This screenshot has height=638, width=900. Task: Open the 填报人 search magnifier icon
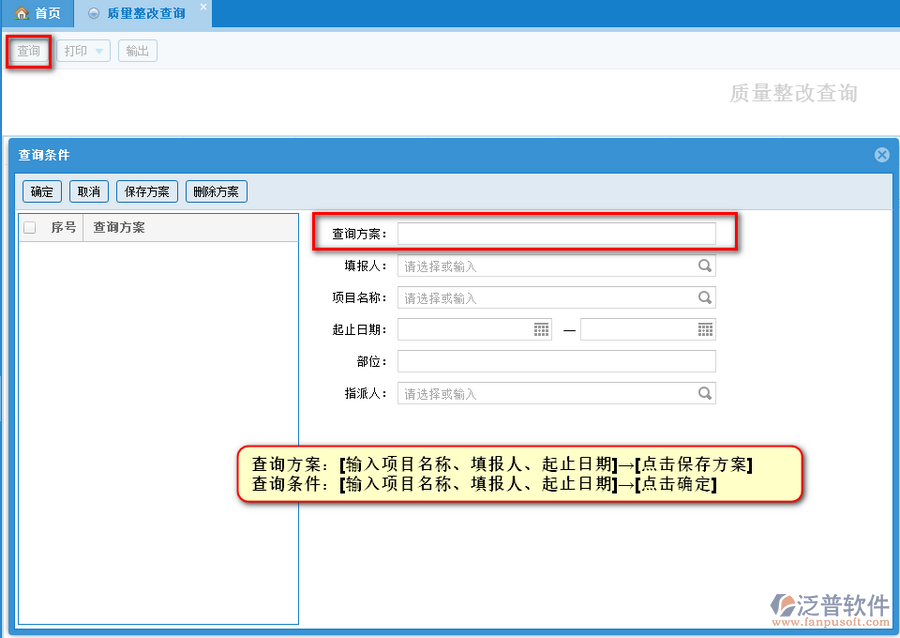coord(704,266)
